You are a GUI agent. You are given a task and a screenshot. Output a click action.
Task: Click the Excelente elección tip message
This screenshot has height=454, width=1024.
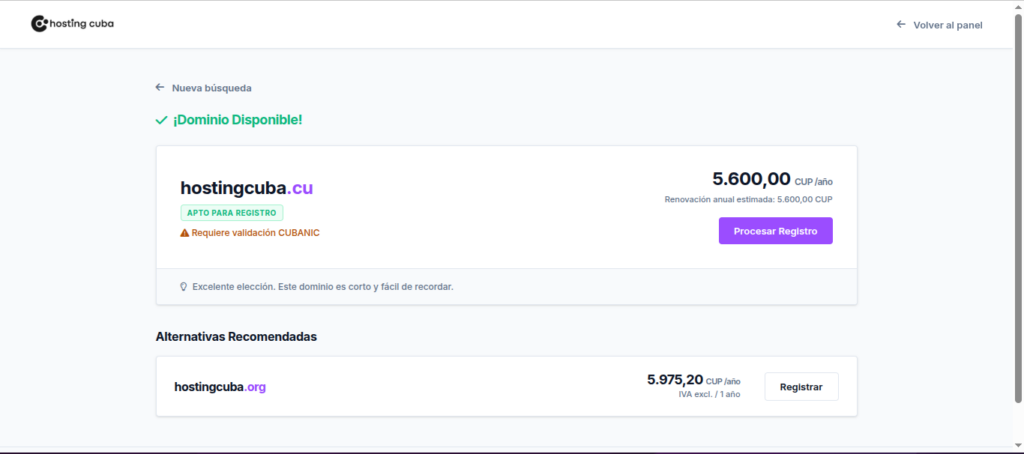pyautogui.click(x=323, y=287)
